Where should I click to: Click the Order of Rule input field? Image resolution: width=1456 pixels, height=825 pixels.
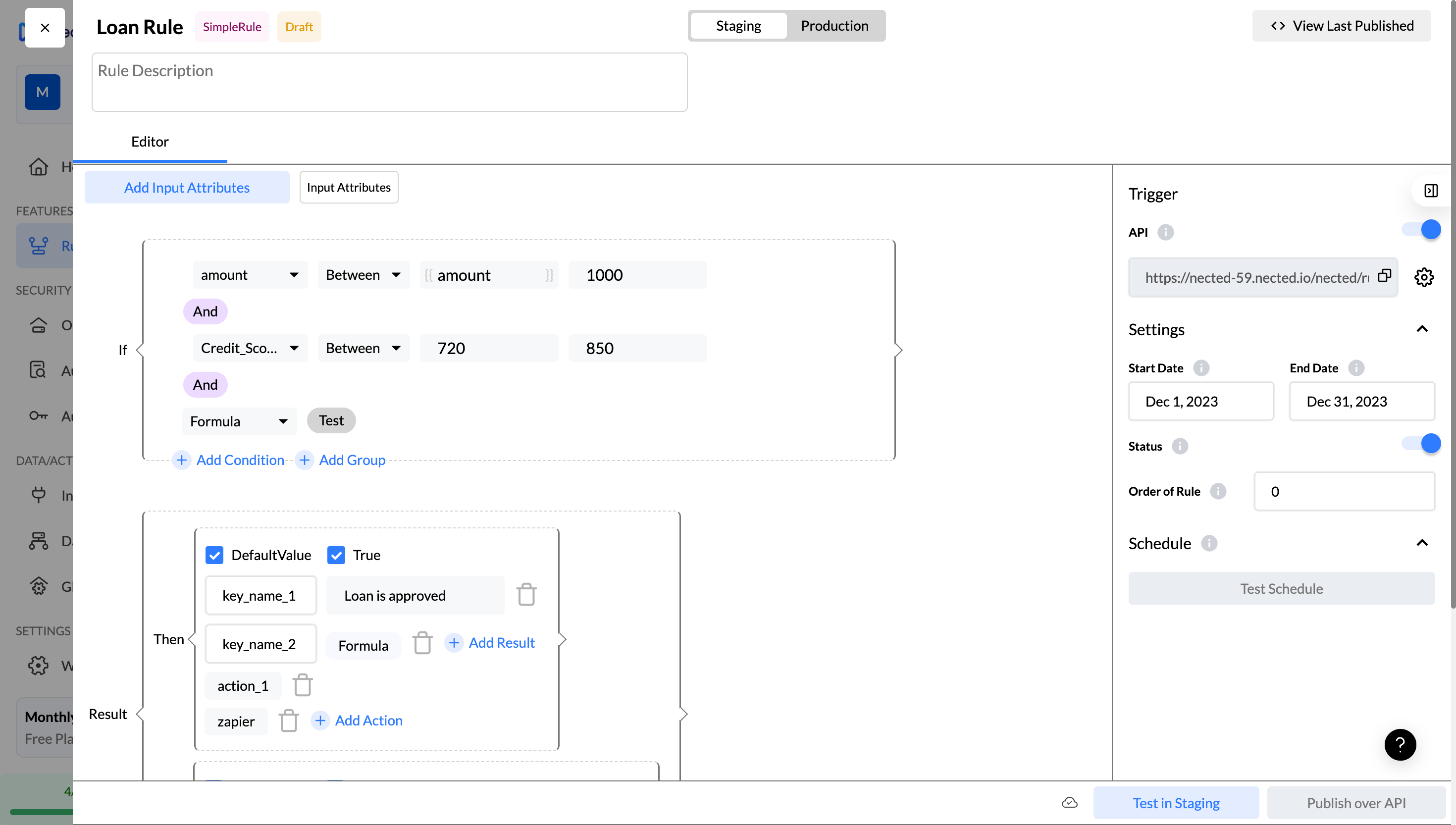coord(1344,492)
